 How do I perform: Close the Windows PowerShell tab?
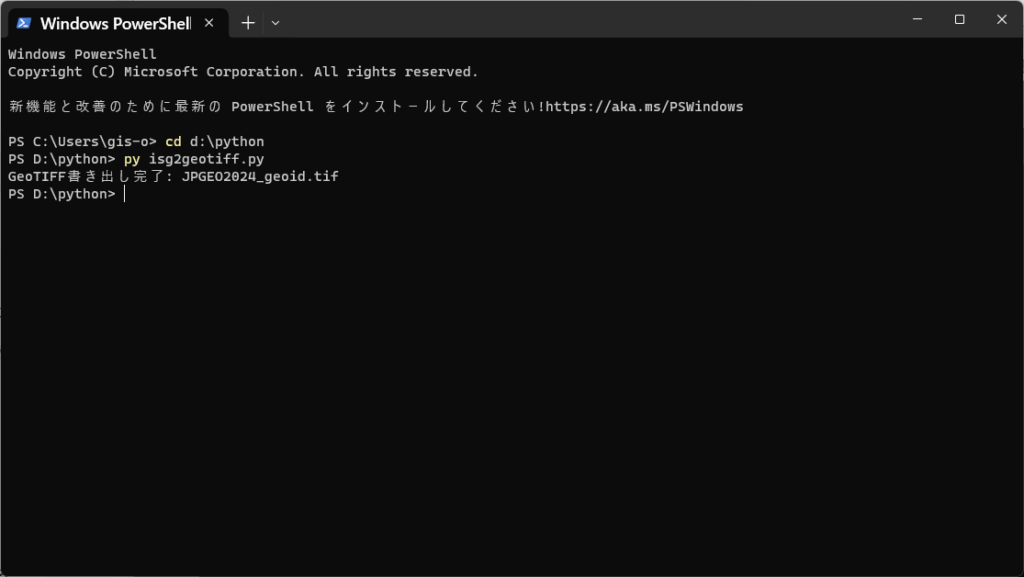(209, 23)
